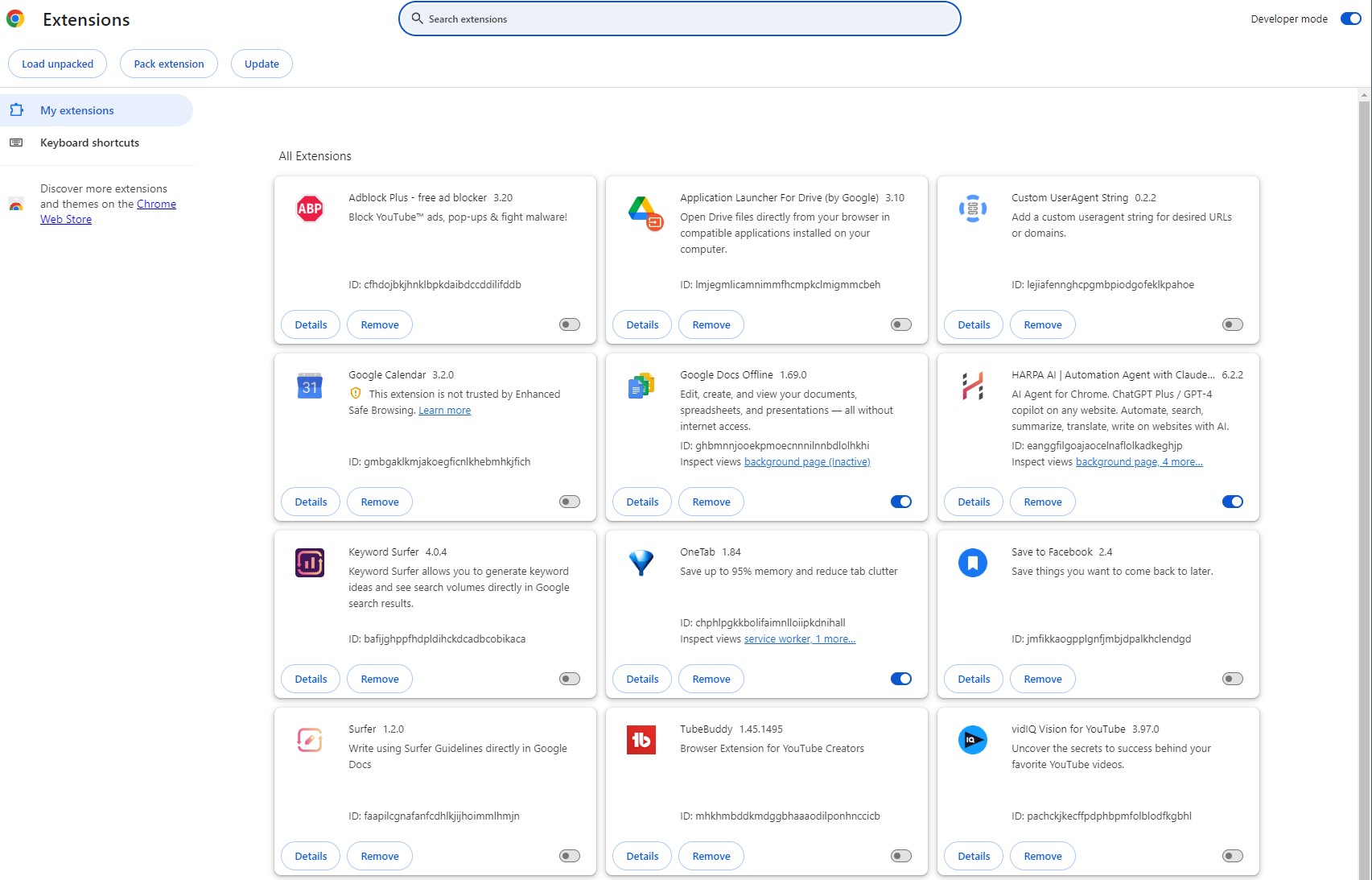The image size is (1372, 880).
Task: Click the My extensions puzzle icon
Action: [x=16, y=109]
